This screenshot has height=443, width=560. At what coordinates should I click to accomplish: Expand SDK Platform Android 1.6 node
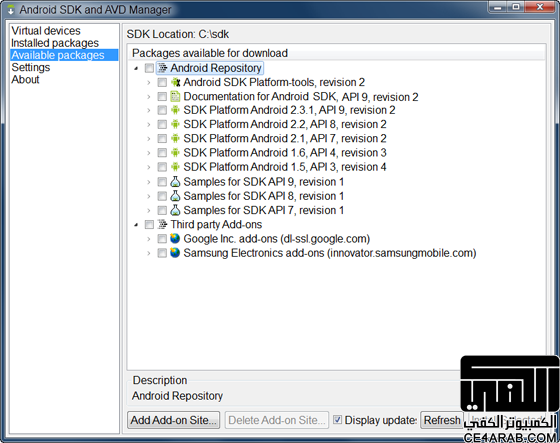tap(149, 153)
